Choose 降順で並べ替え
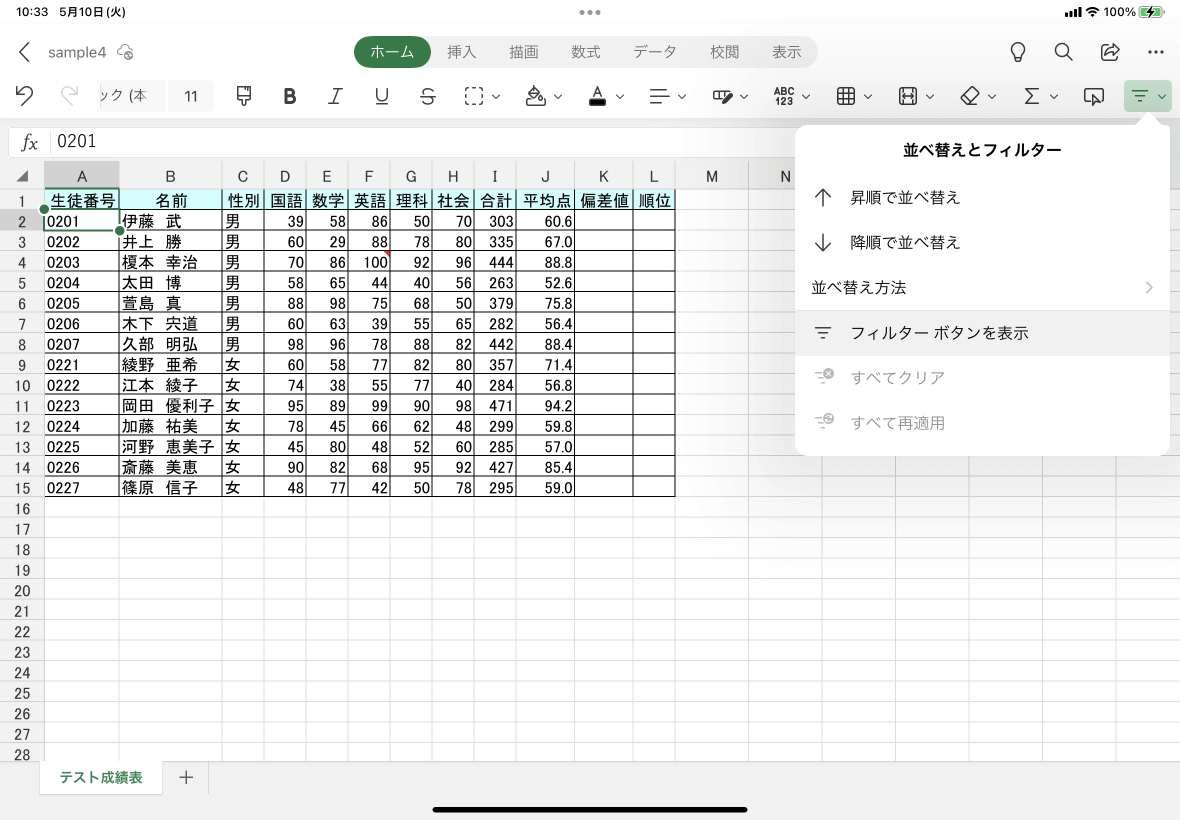This screenshot has width=1180, height=820. tap(982, 243)
